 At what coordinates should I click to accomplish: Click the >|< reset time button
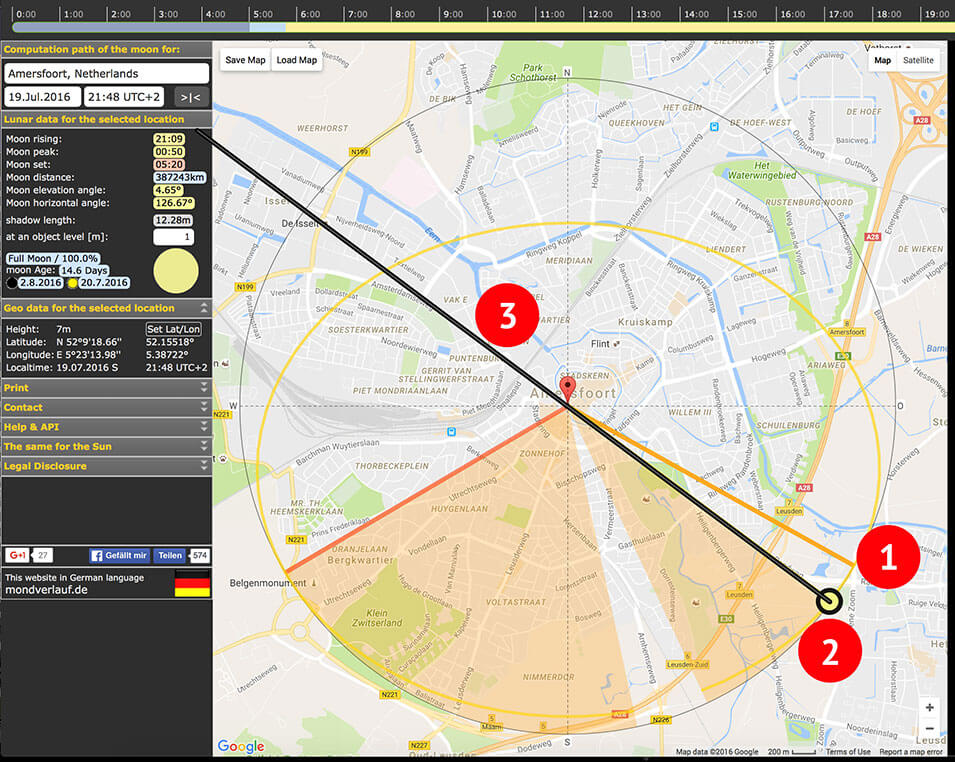pyautogui.click(x=191, y=97)
